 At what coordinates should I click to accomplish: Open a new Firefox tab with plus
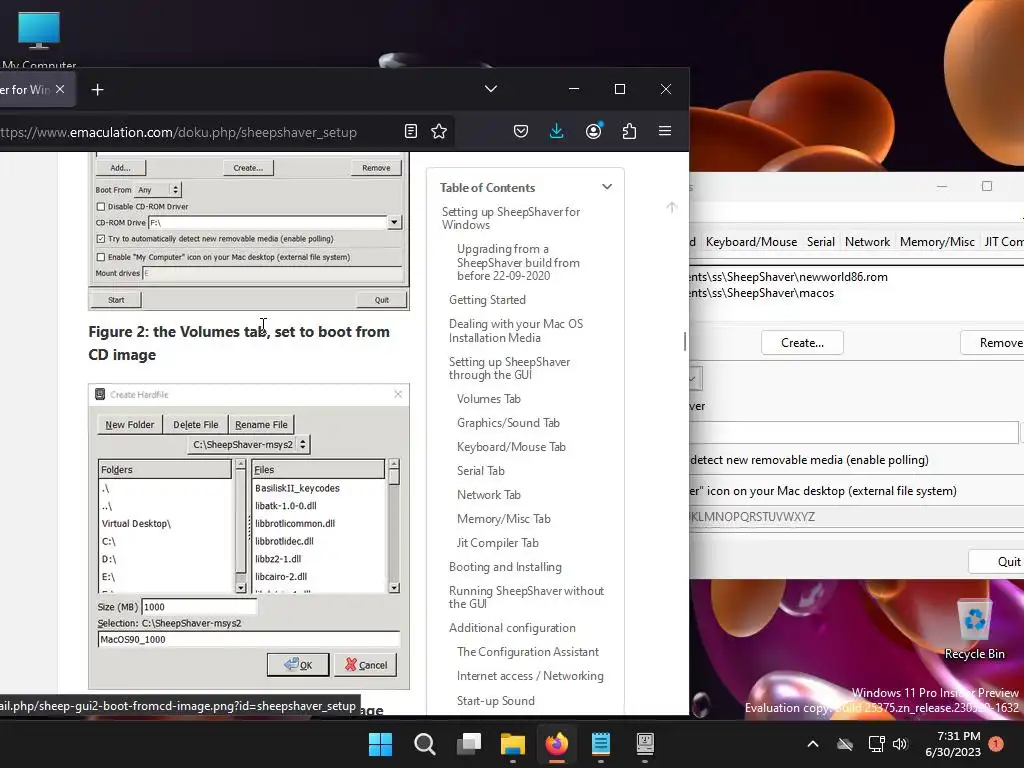pos(97,89)
